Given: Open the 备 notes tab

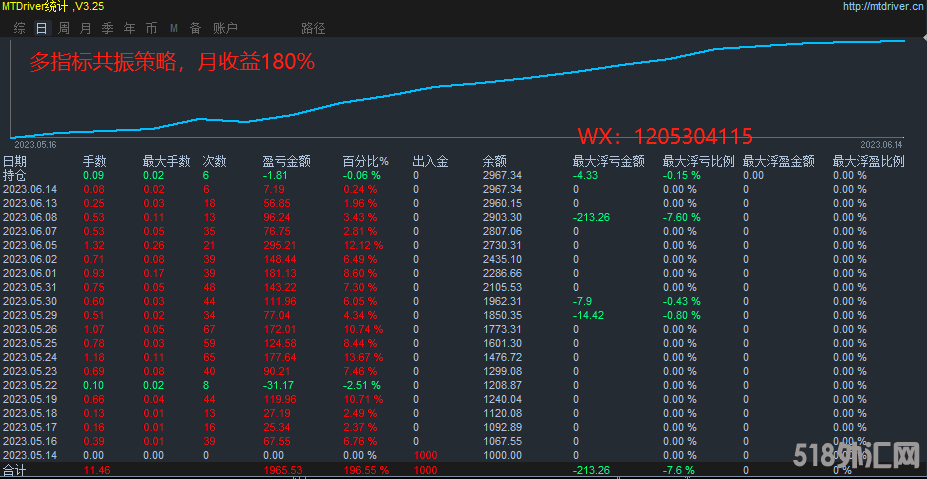Looking at the screenshot, I should click(x=195, y=28).
